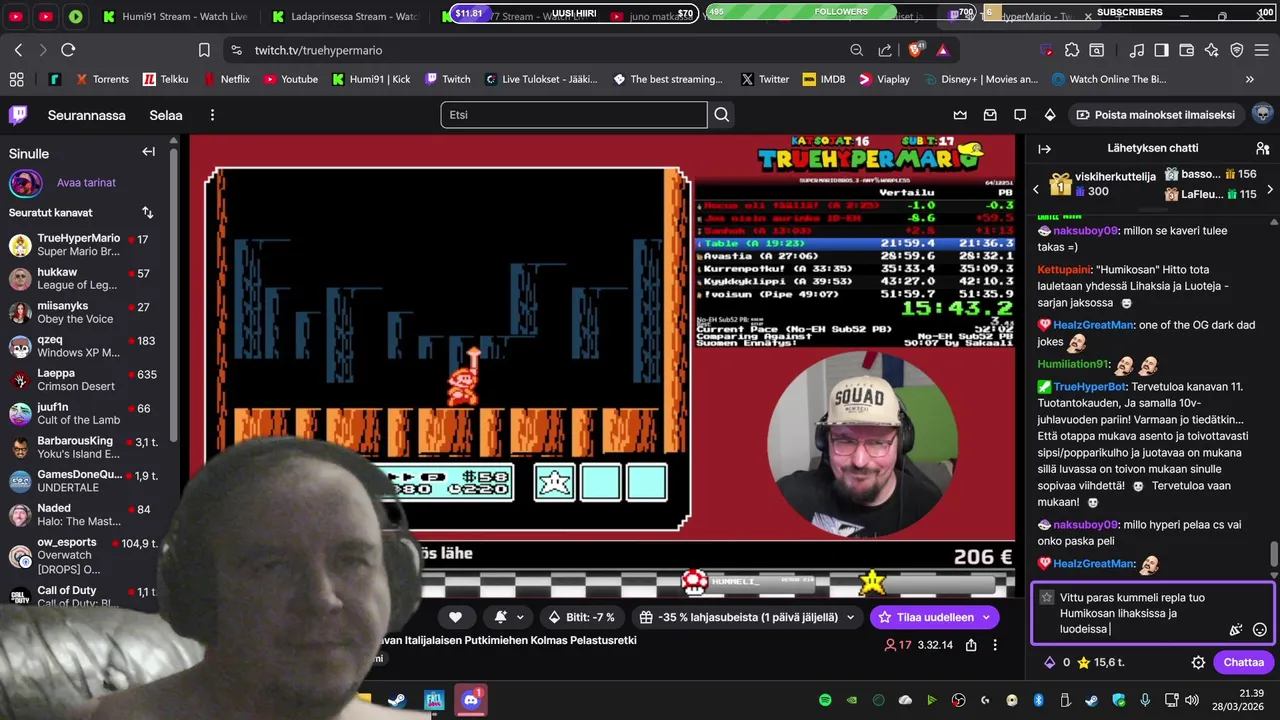Focus the Etsi search field
The height and width of the screenshot is (720, 1280).
(574, 115)
